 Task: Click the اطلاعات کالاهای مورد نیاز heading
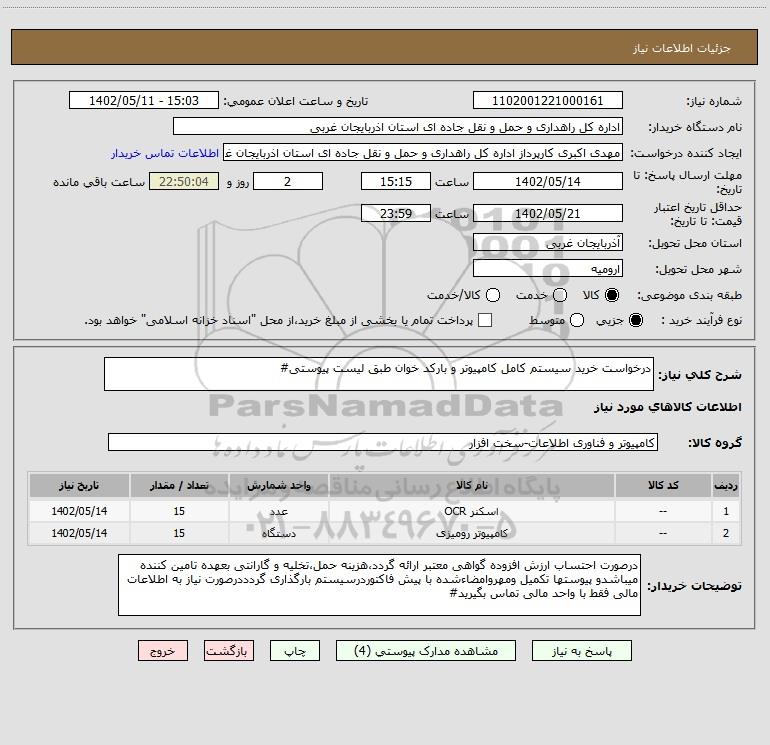668,407
